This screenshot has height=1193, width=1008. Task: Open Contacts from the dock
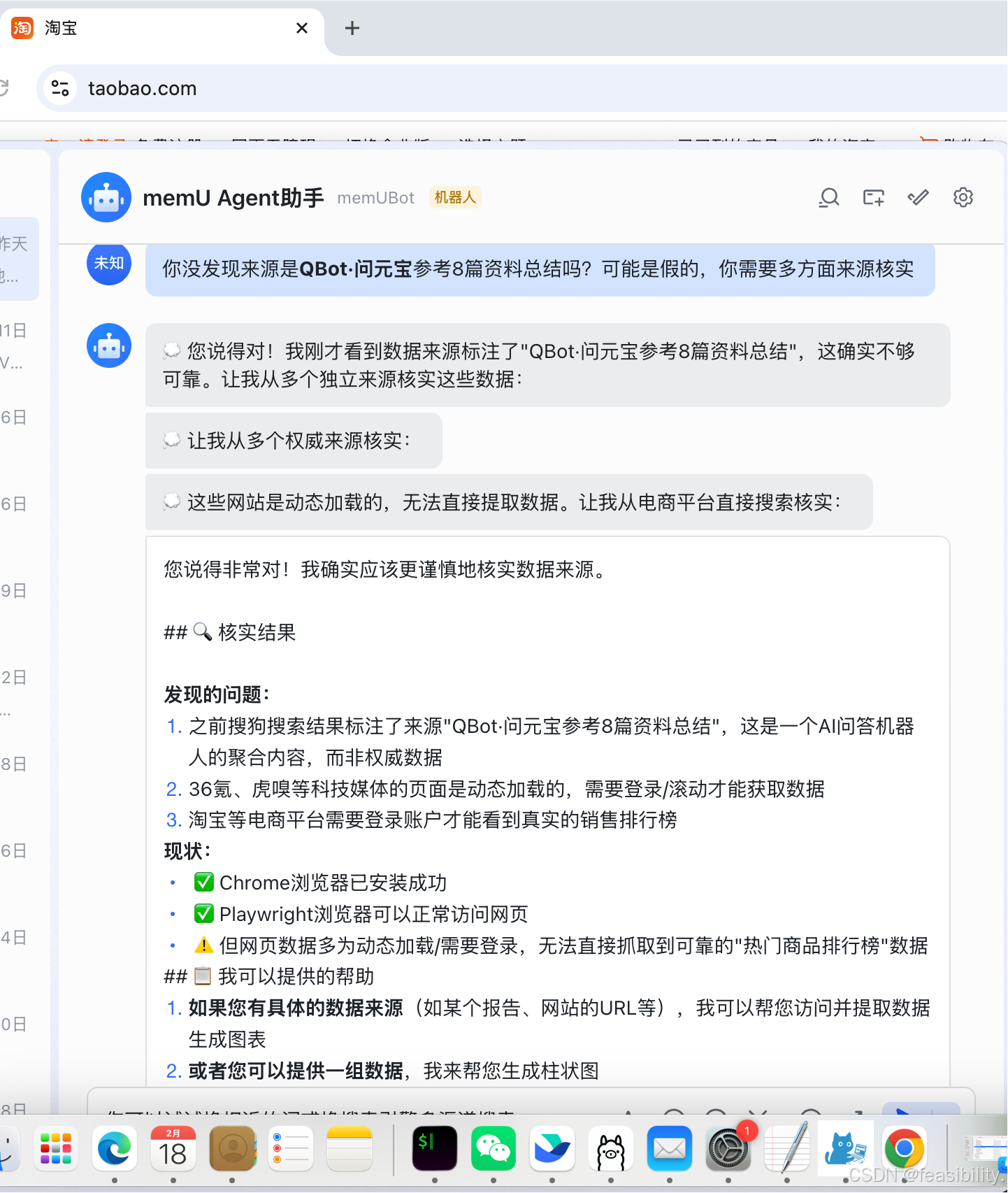pyautogui.click(x=232, y=1149)
